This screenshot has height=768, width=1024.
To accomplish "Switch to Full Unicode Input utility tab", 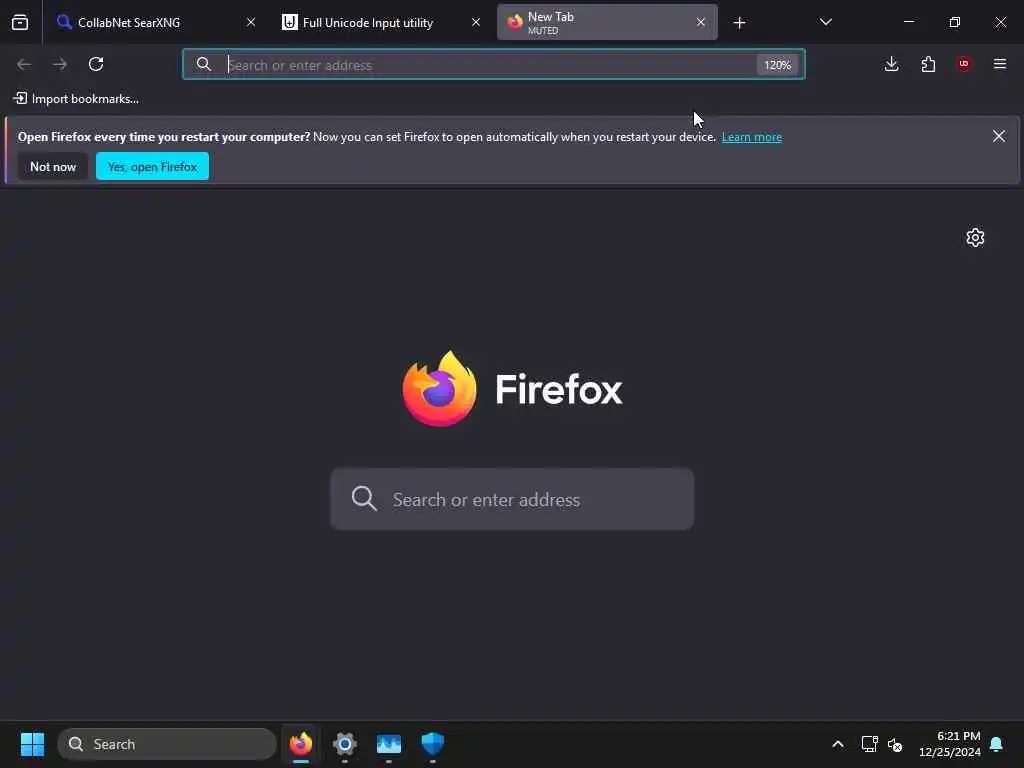I will click(381, 22).
